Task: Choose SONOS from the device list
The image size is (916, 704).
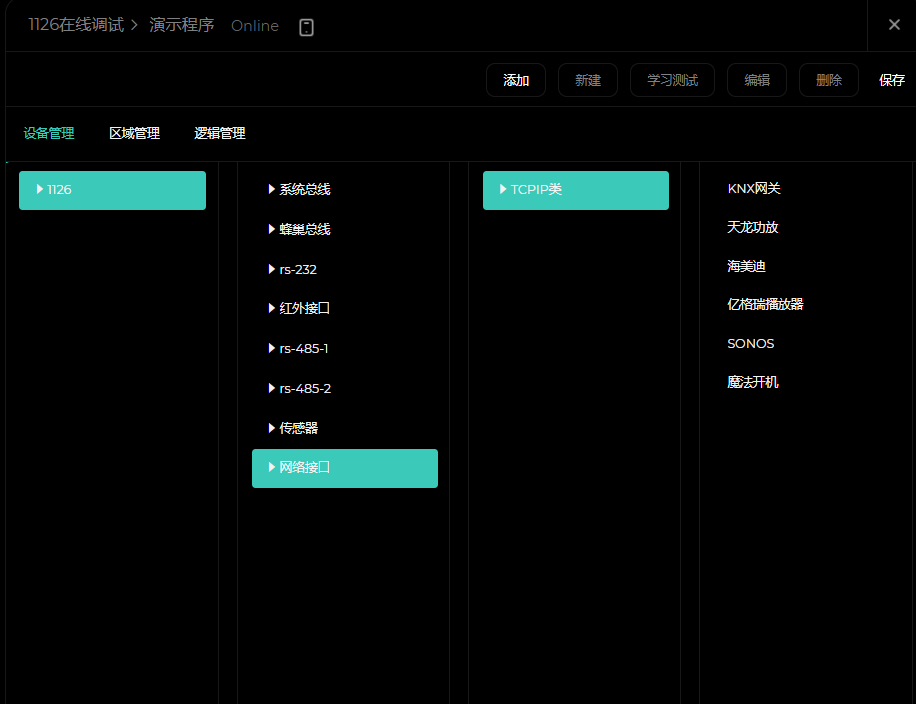Action: coord(751,344)
